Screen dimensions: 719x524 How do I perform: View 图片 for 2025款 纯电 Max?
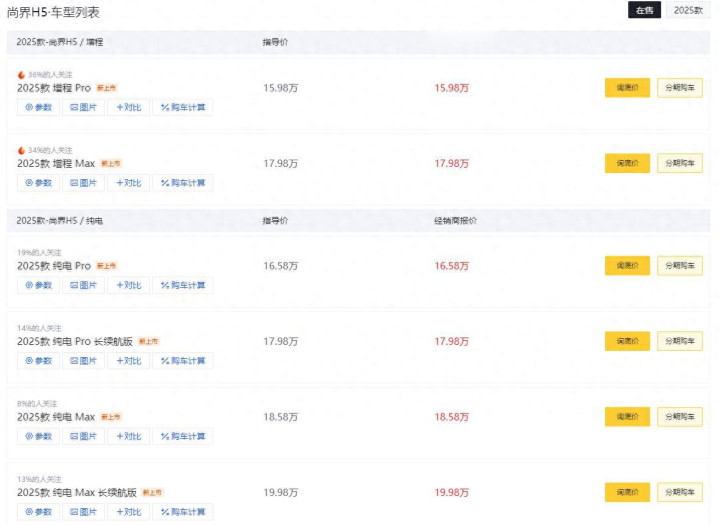tap(84, 436)
